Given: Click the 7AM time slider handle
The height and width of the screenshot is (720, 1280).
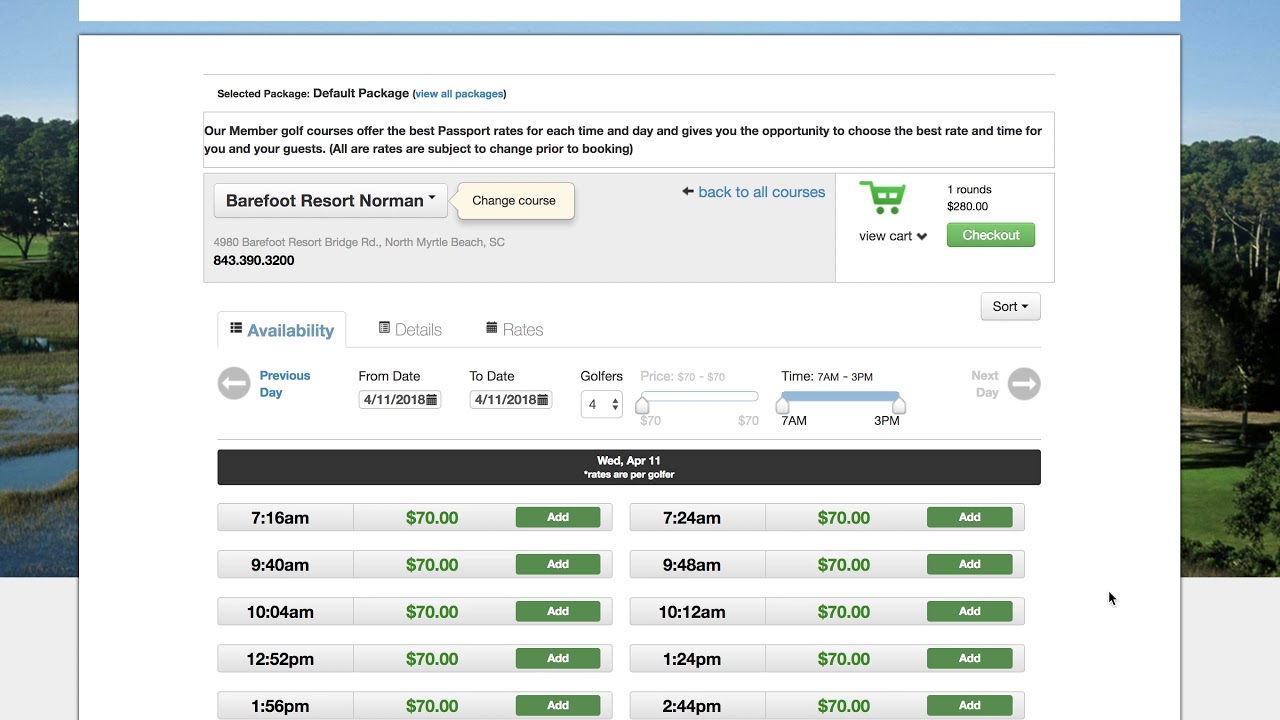Looking at the screenshot, I should coord(783,404).
